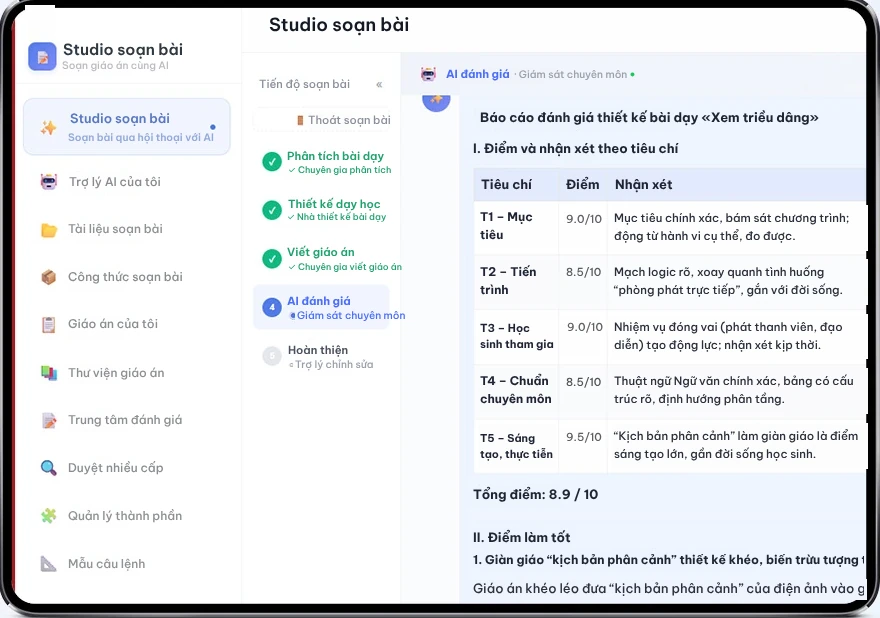880x618 pixels.
Task: Collapse the Tiến độ soạn bài panel
Action: click(x=379, y=85)
